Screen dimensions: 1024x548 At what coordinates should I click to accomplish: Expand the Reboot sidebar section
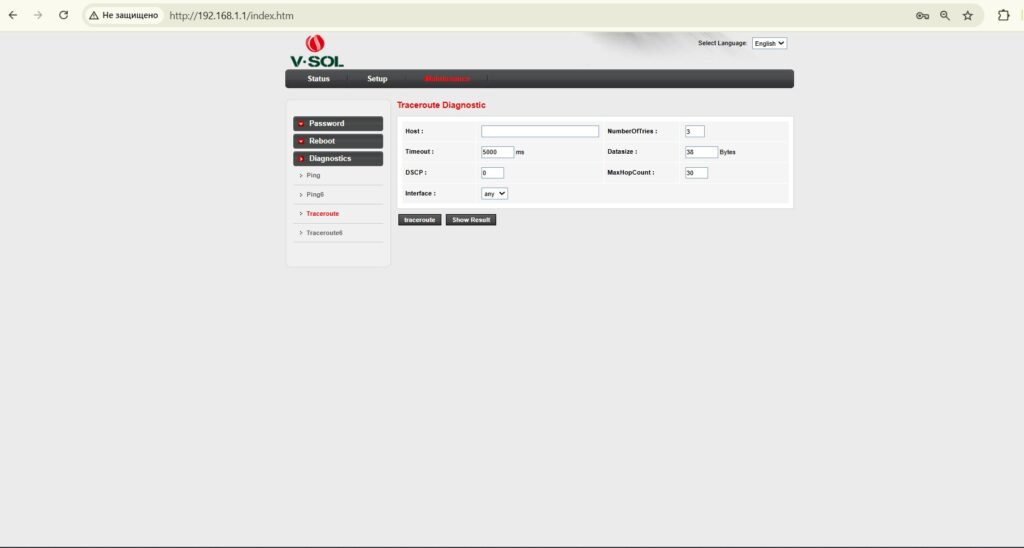tap(338, 141)
